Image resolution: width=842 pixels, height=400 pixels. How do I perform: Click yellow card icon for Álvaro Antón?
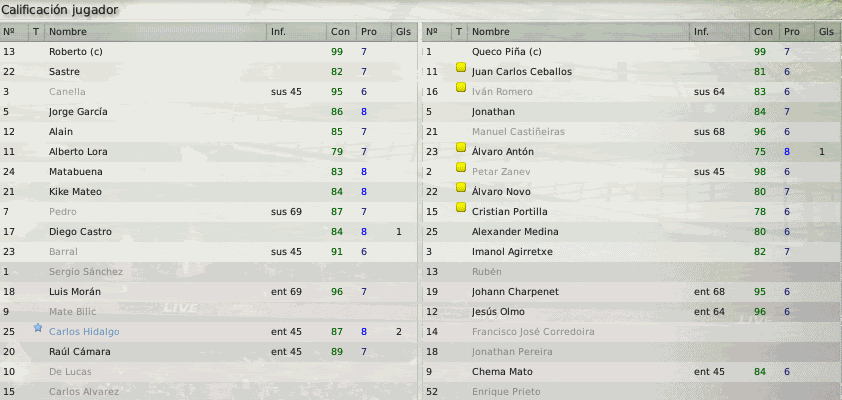coord(461,147)
